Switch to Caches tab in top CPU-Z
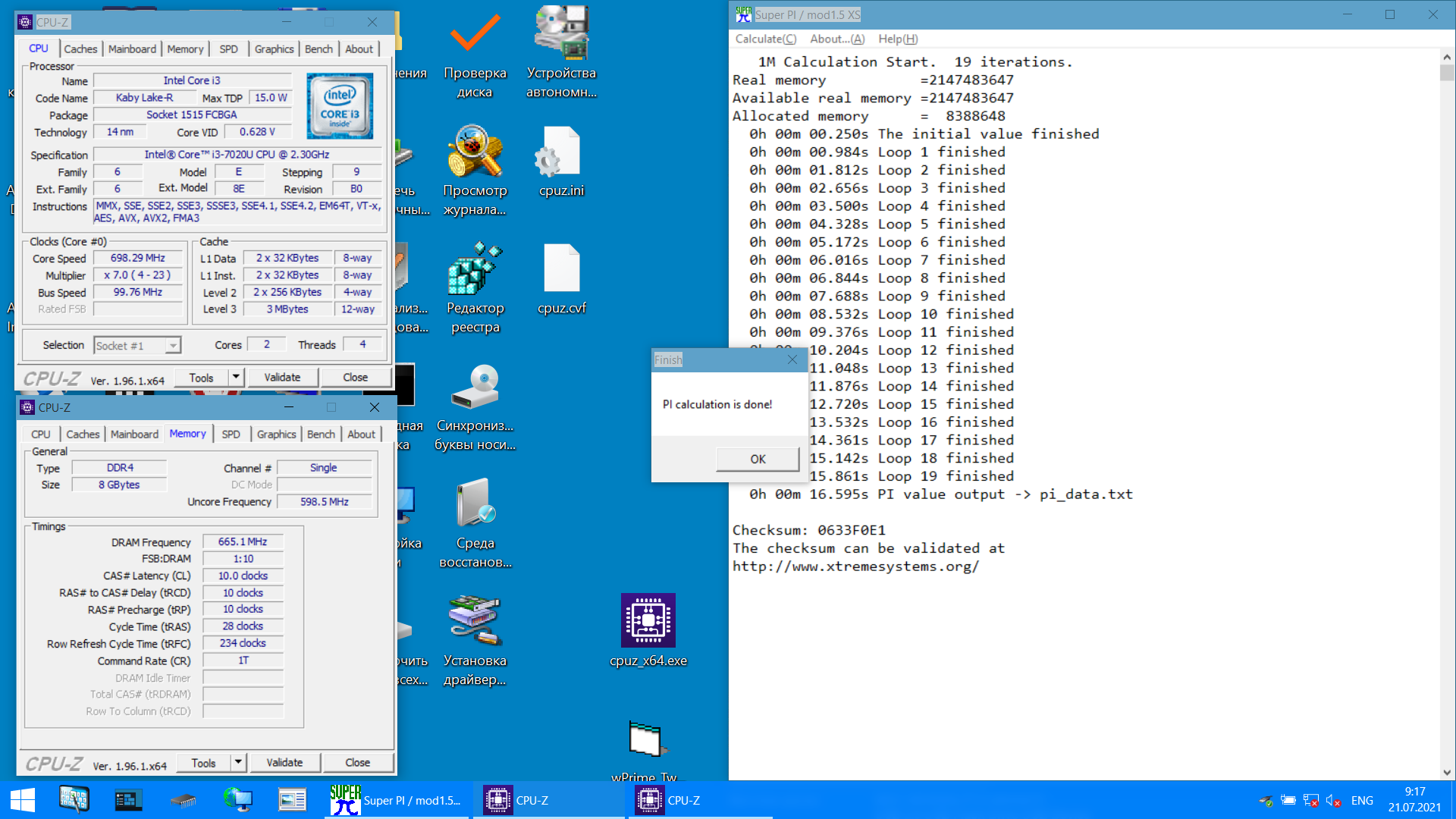Screen dimensions: 1456x819 click(80, 49)
